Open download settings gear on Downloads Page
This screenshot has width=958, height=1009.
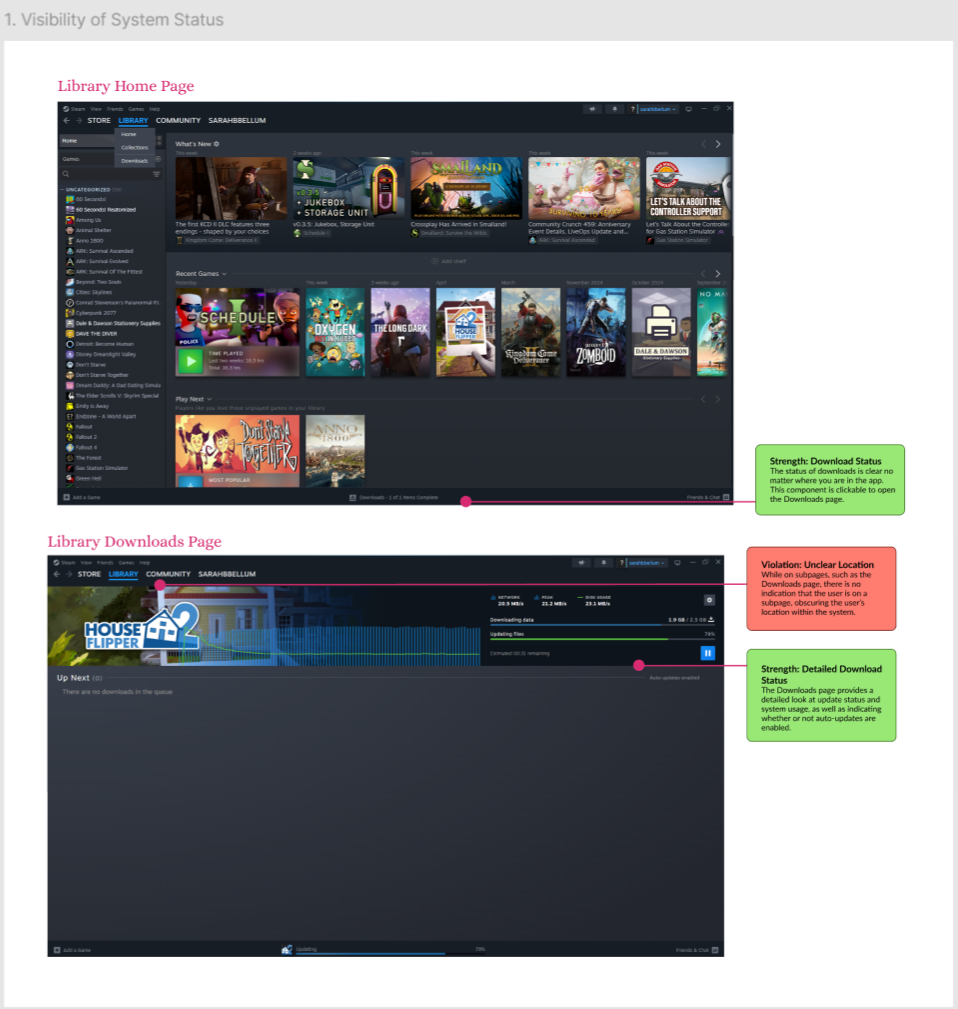coord(709,600)
